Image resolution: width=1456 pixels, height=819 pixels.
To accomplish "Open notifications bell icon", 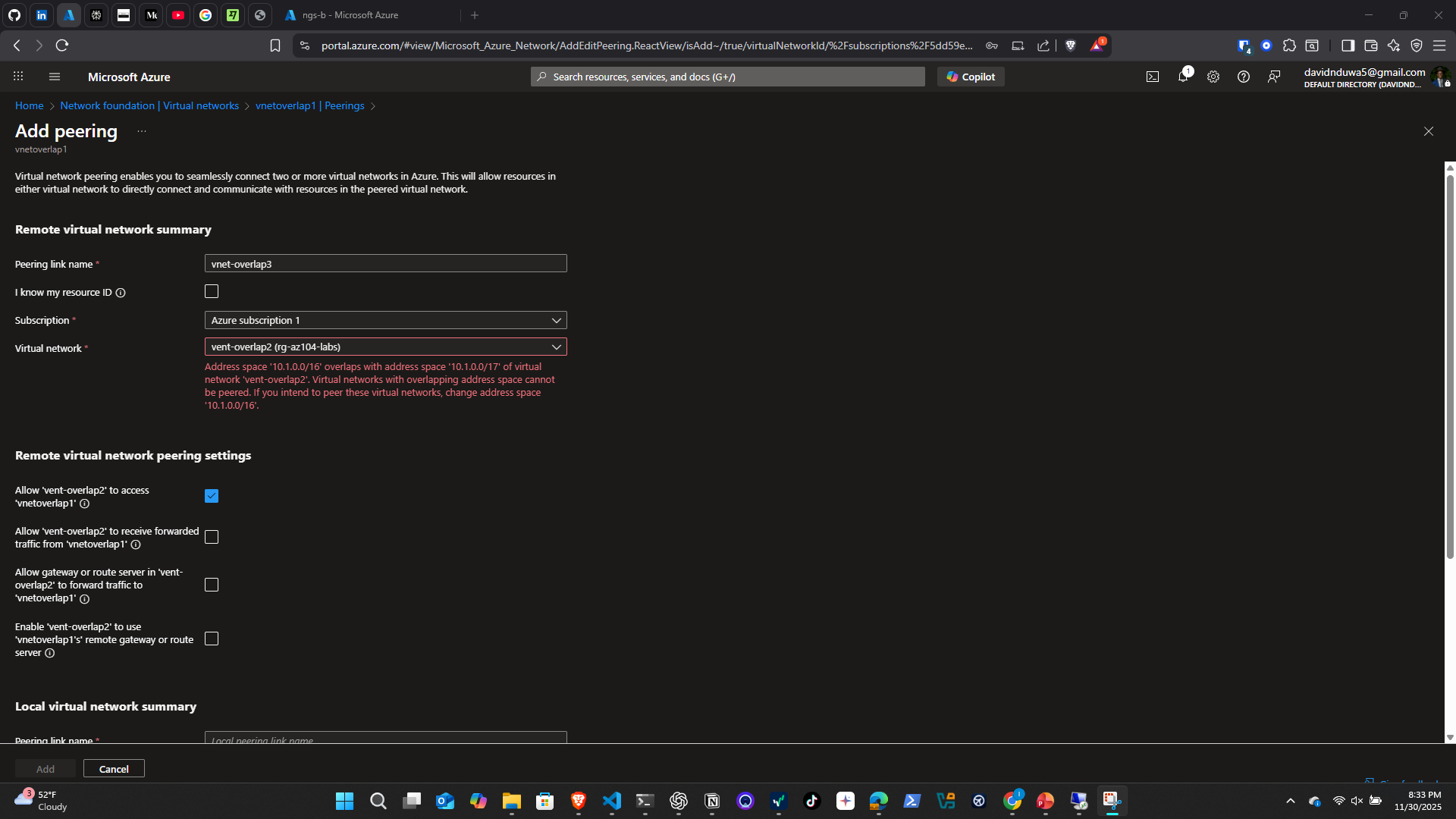I will pos(1183,76).
